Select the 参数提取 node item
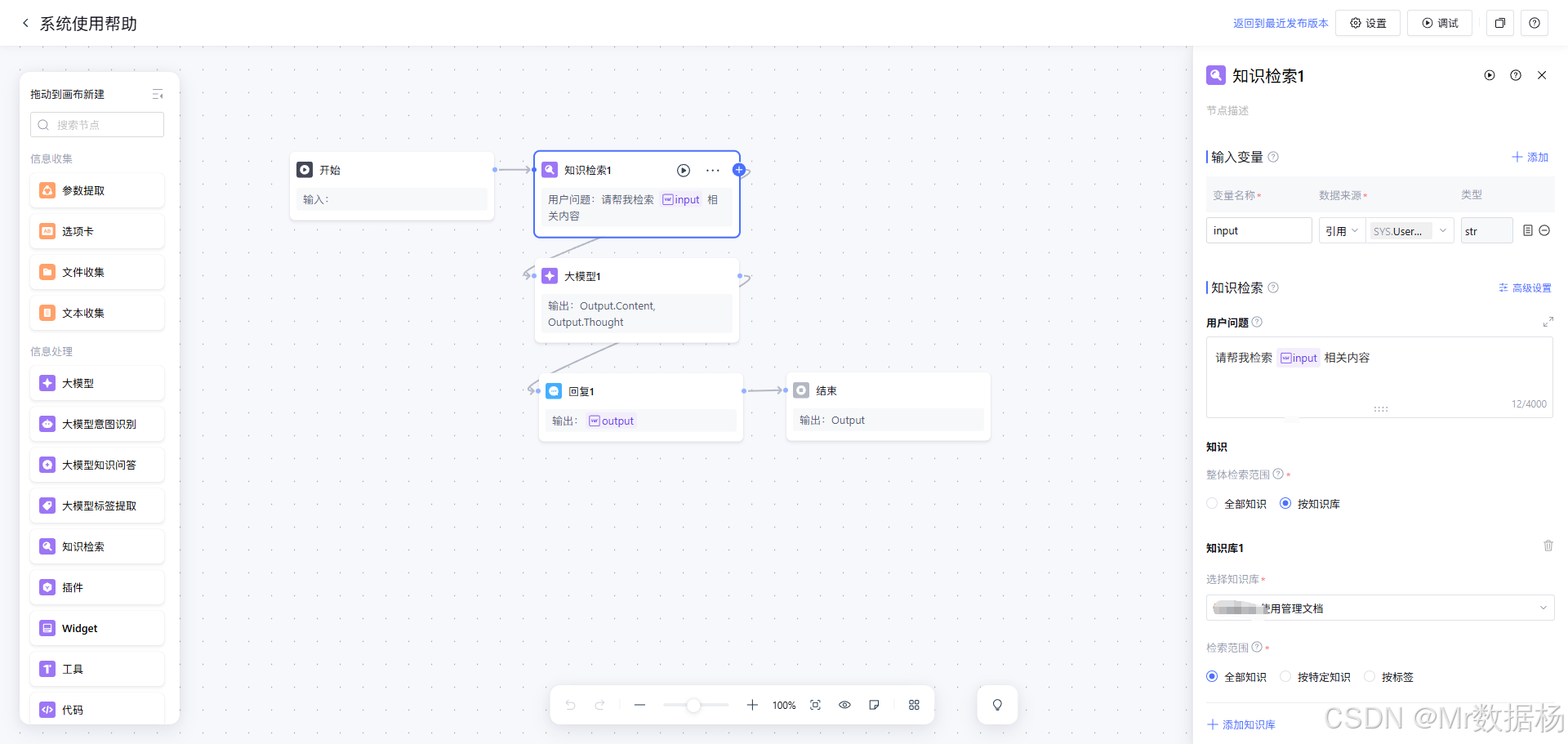The image size is (1568, 744). pos(97,190)
